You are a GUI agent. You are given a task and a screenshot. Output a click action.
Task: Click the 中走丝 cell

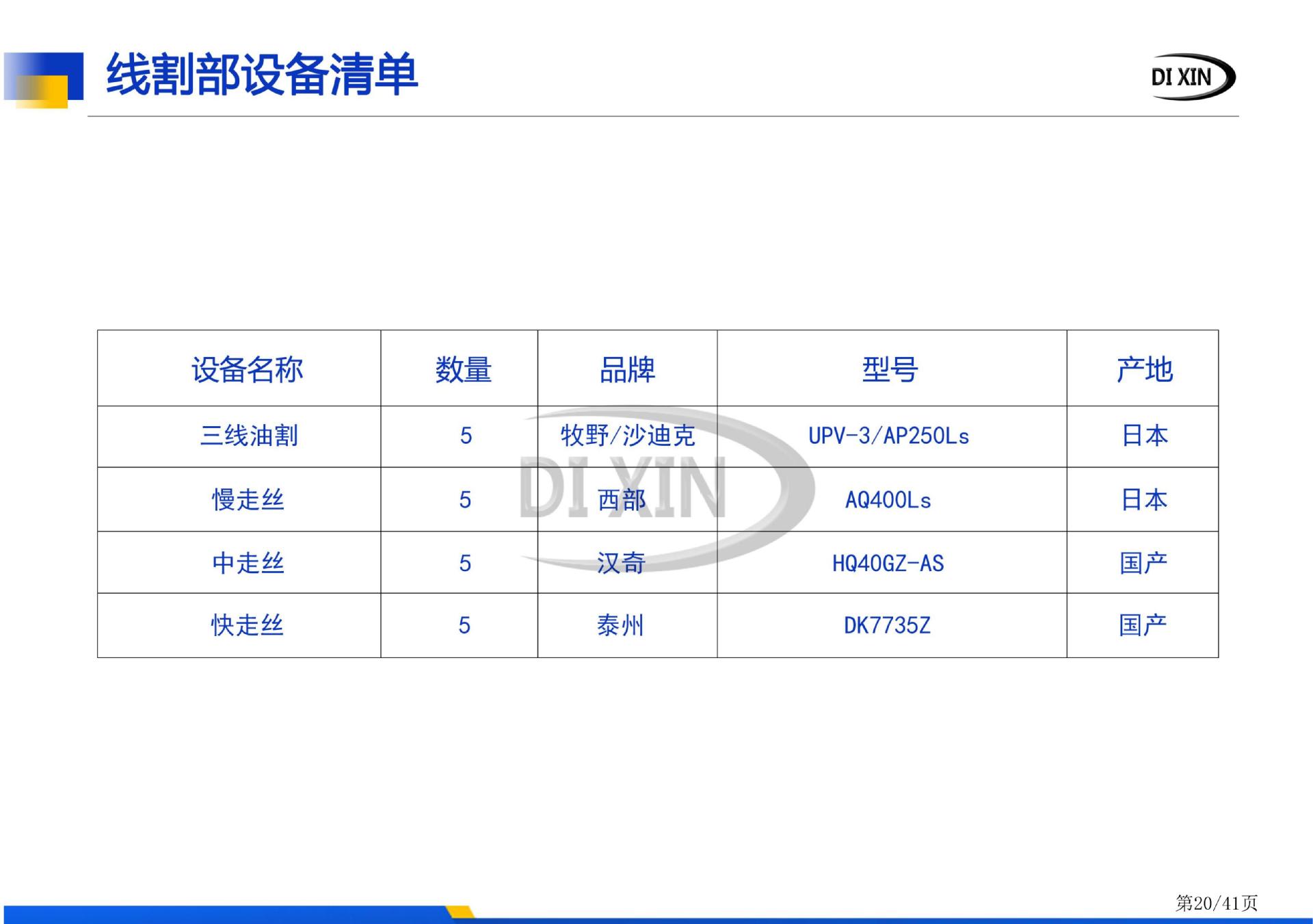pos(248,564)
